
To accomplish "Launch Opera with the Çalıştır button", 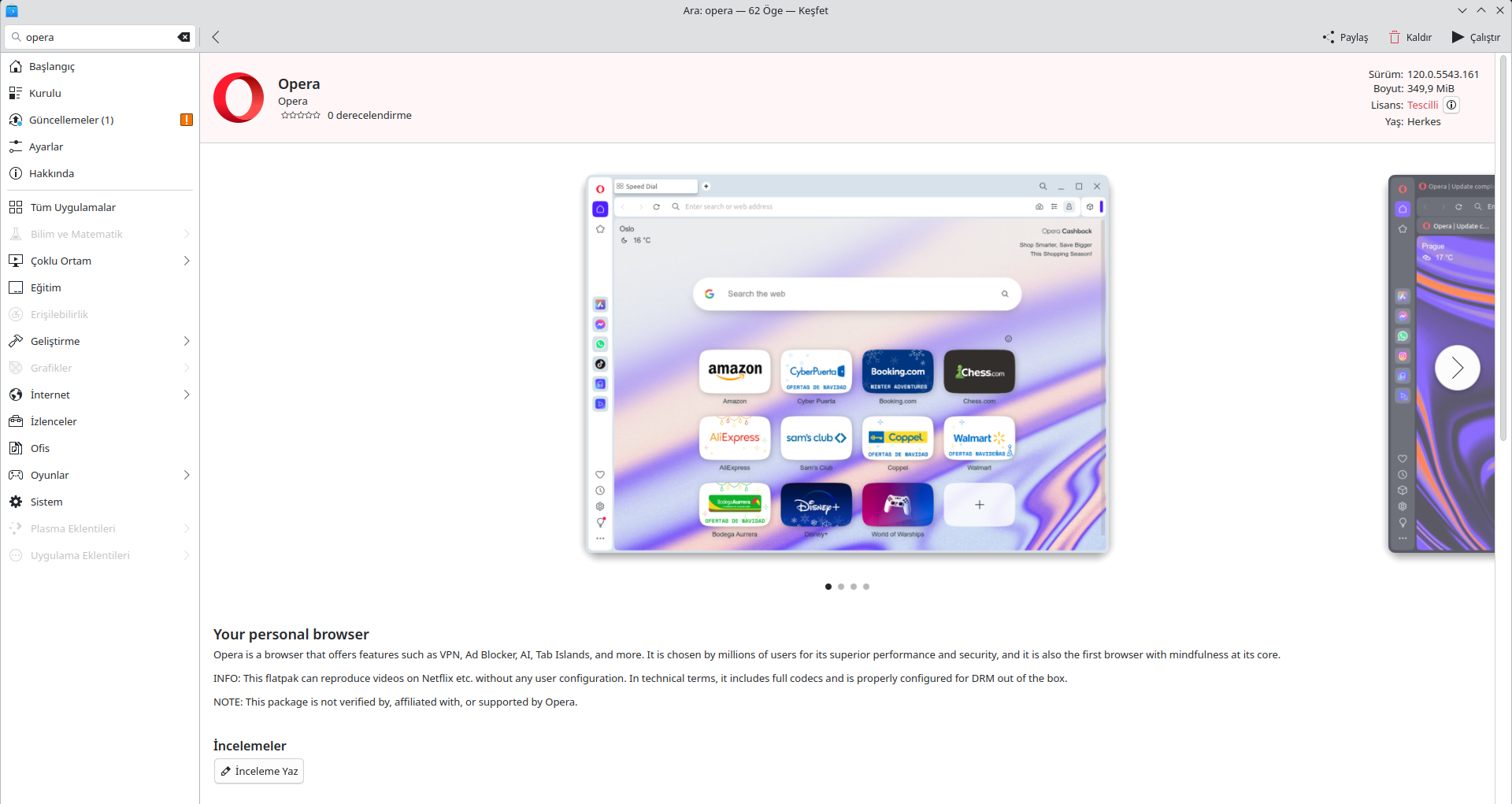I will coord(1477,37).
